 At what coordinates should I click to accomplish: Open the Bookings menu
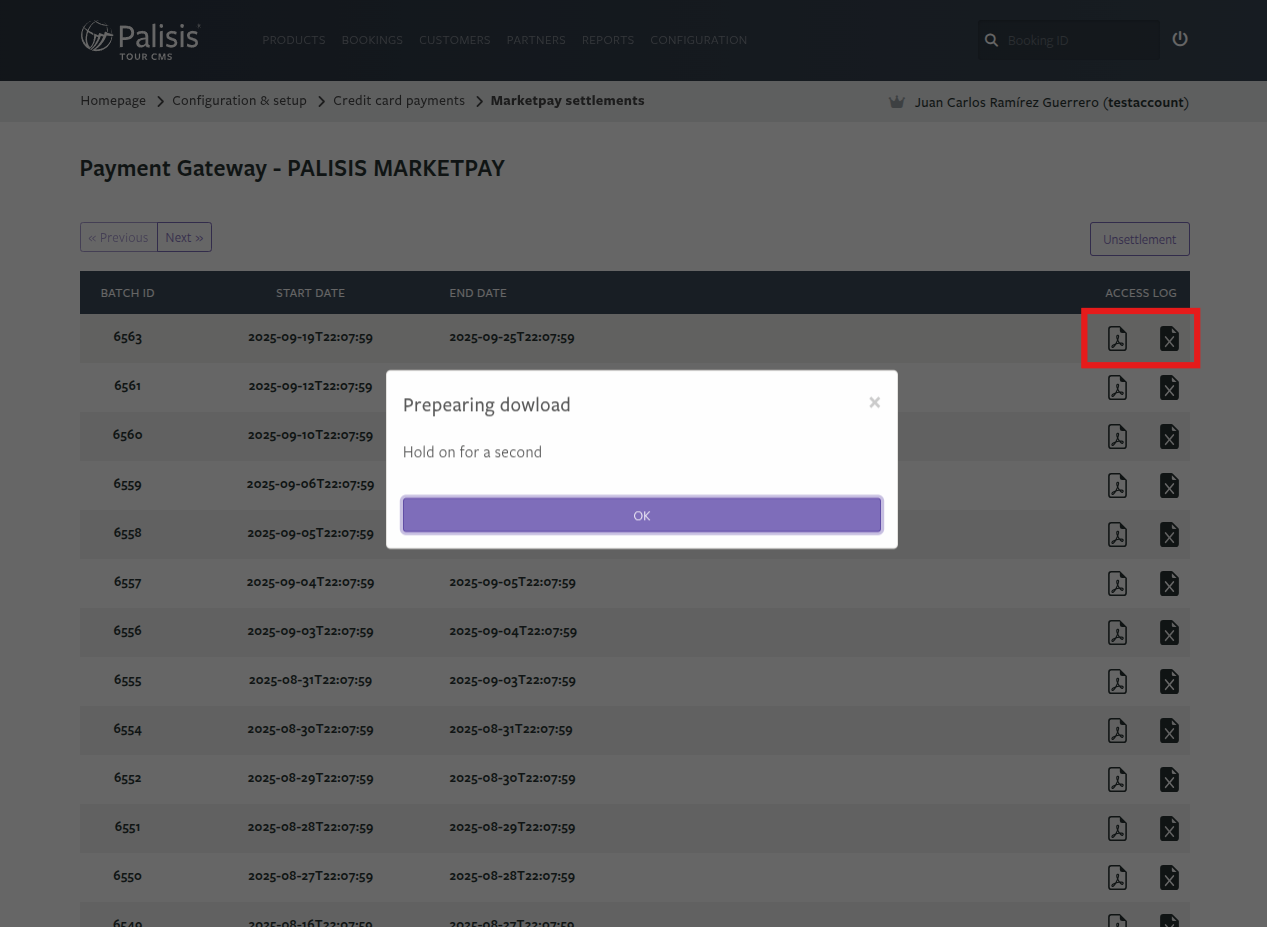(372, 40)
